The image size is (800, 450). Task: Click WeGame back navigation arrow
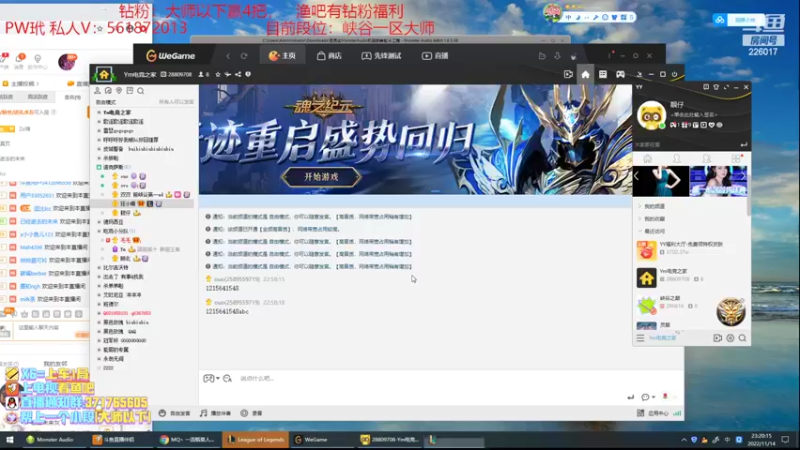pos(228,56)
